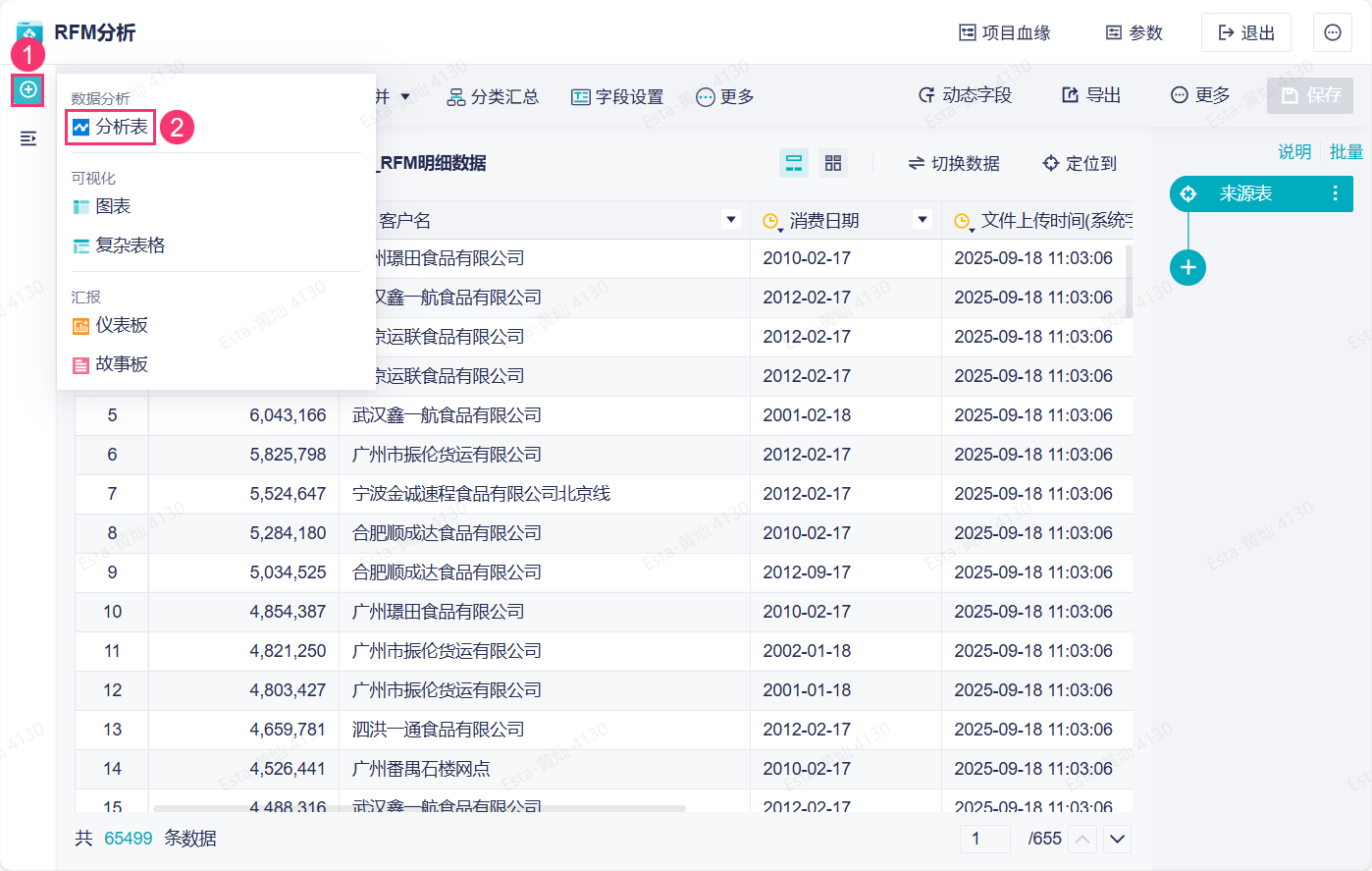Click the amount 5,524,647
1372x871 pixels.
288,494
